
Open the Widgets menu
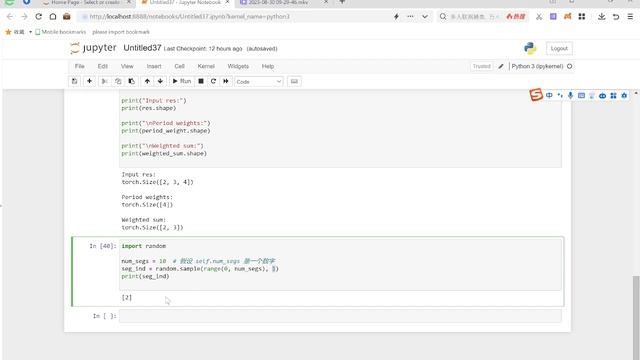pos(238,66)
